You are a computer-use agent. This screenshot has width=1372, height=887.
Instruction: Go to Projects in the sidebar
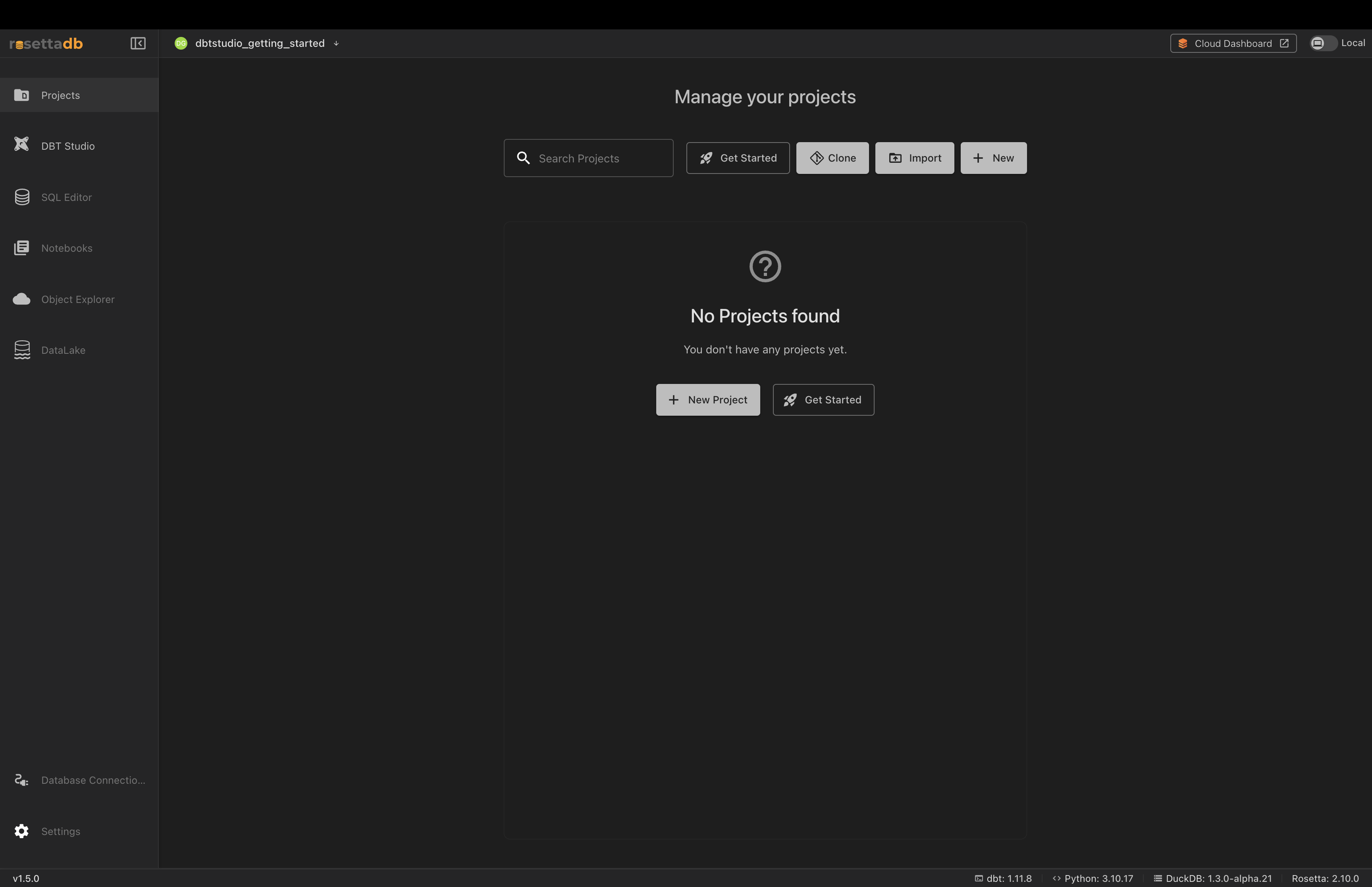(x=79, y=95)
